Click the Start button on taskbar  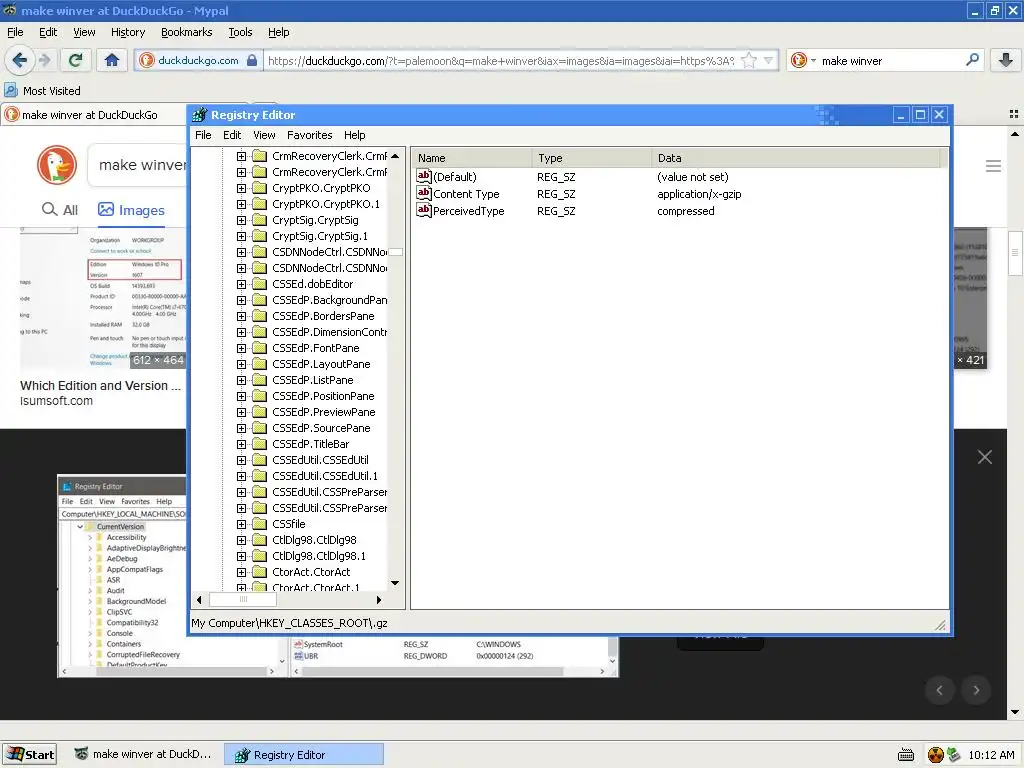(x=29, y=754)
